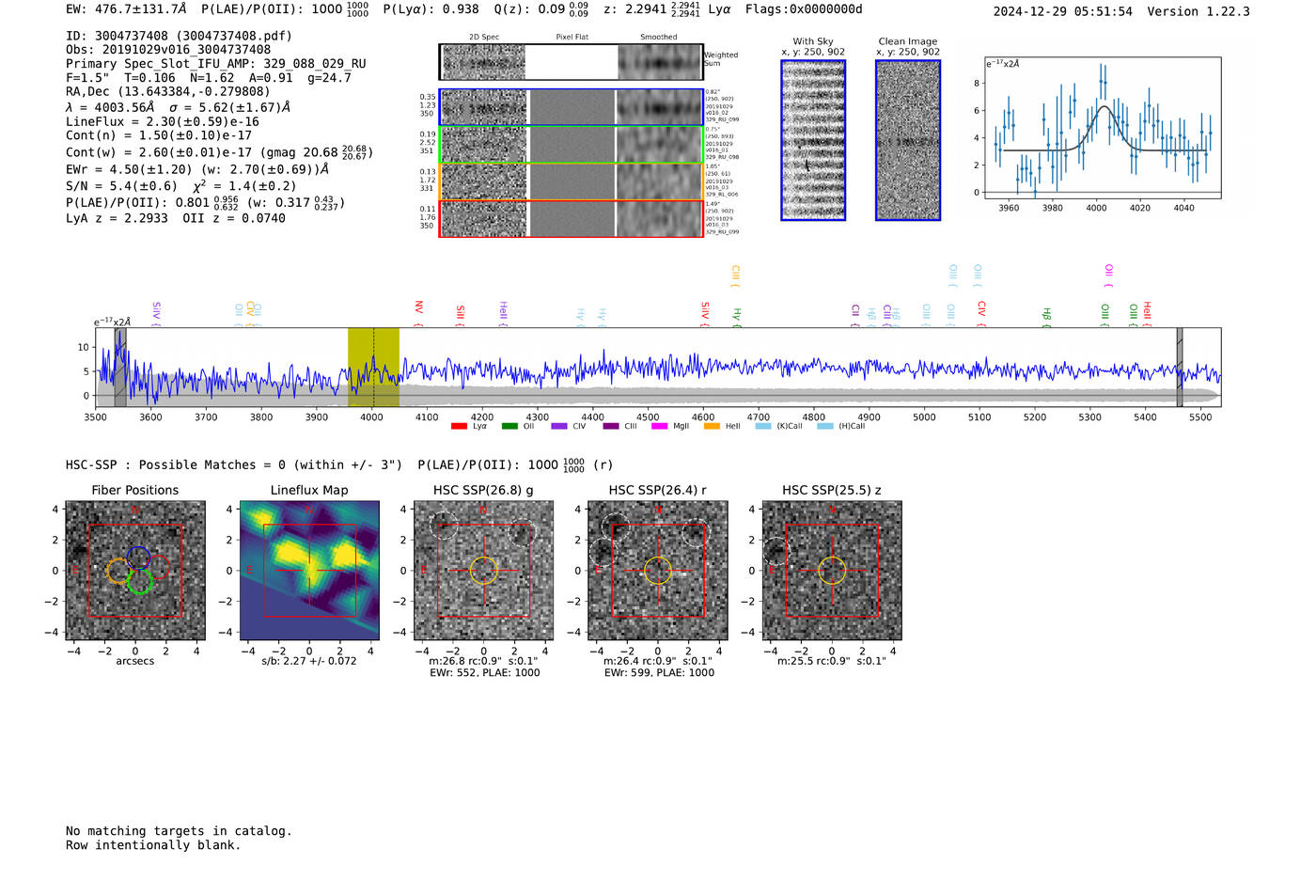Screen dimensions: 1316x896
Task: Click the ID: 3004737408 line
Action: (179, 36)
